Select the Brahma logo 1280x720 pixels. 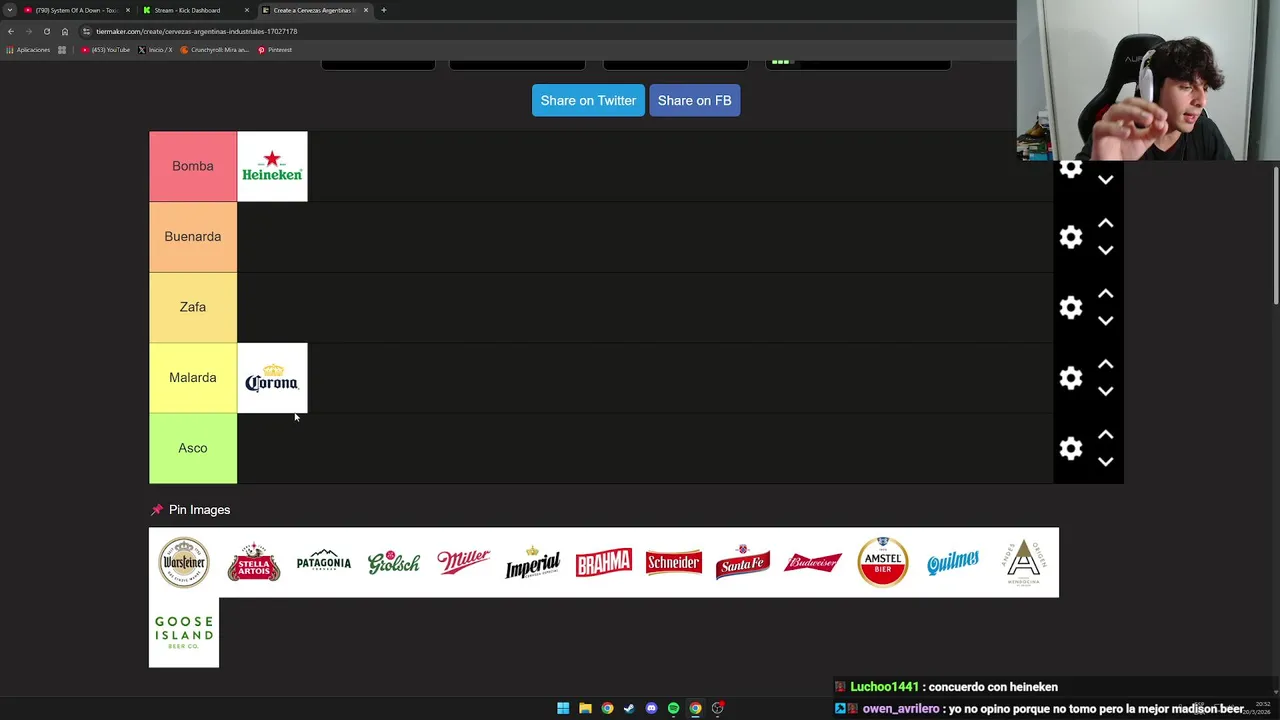pos(603,562)
